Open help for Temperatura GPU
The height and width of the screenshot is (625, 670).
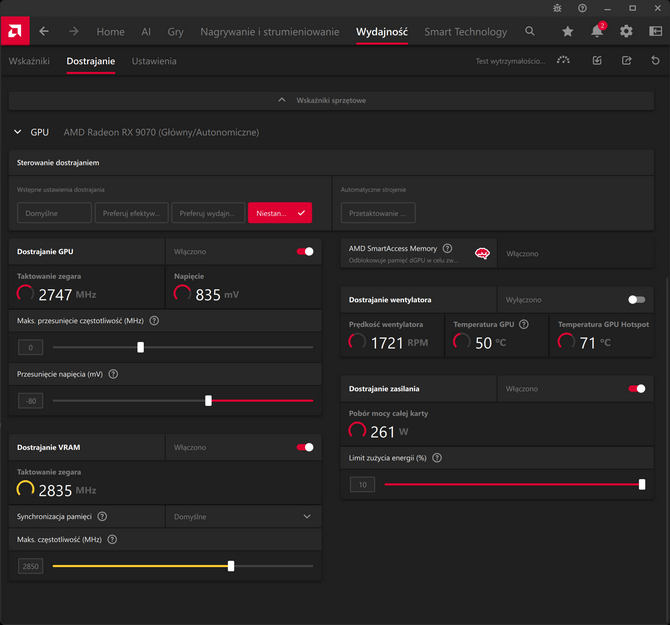[524, 324]
